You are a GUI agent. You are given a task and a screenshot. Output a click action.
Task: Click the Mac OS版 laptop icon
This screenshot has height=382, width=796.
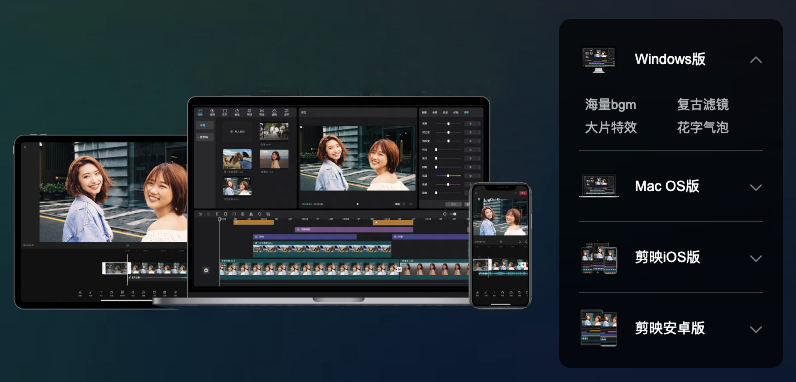[599, 186]
